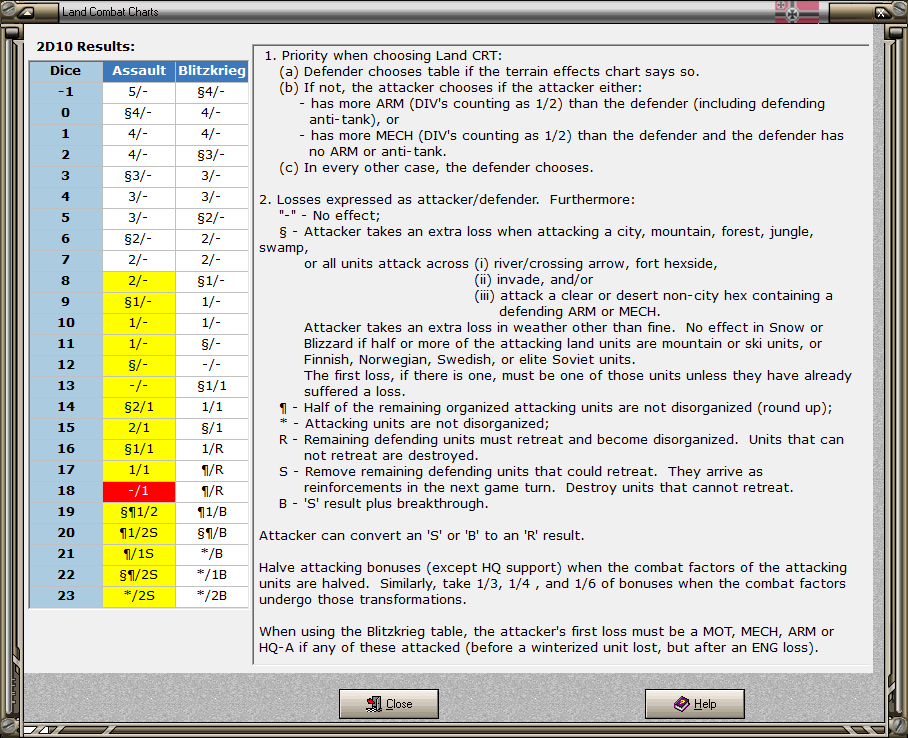Click the 'Halve attacking bonuses' paragraph
This screenshot has height=738, width=908.
(x=553, y=583)
